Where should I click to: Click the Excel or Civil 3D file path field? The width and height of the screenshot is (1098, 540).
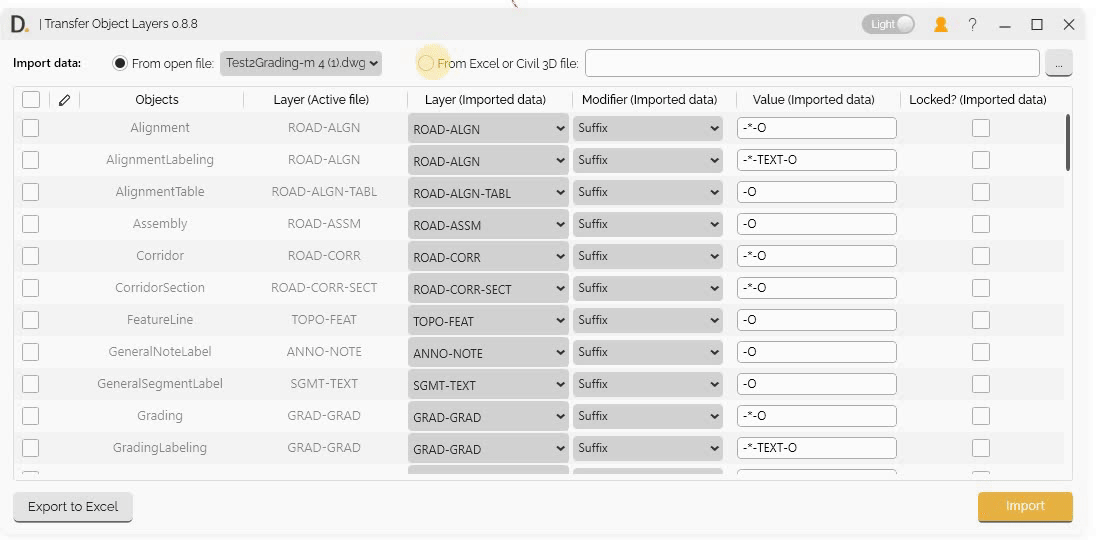pos(812,63)
